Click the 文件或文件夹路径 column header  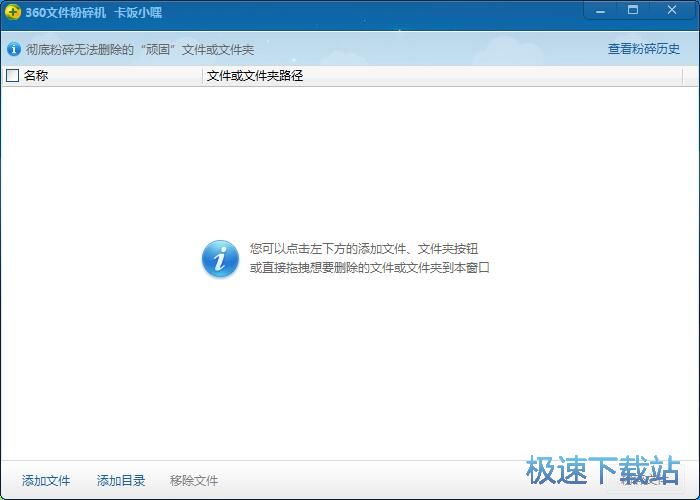pos(442,76)
